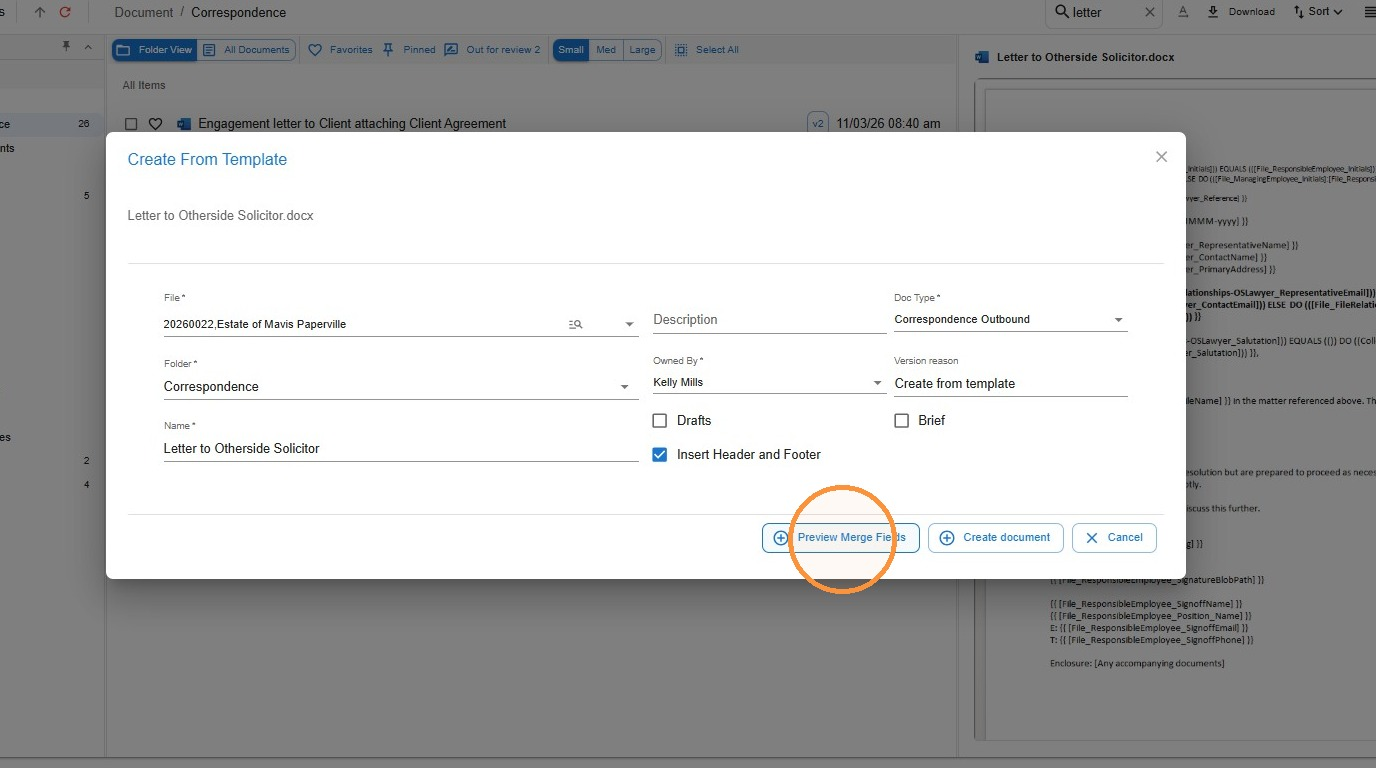This screenshot has height=768, width=1376.
Task: Tick the Brief checkbox
Action: tap(902, 421)
